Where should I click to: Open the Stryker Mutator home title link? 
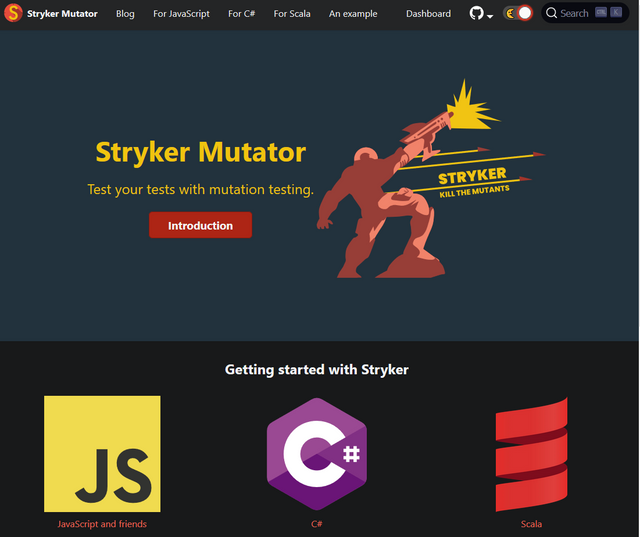coord(62,14)
